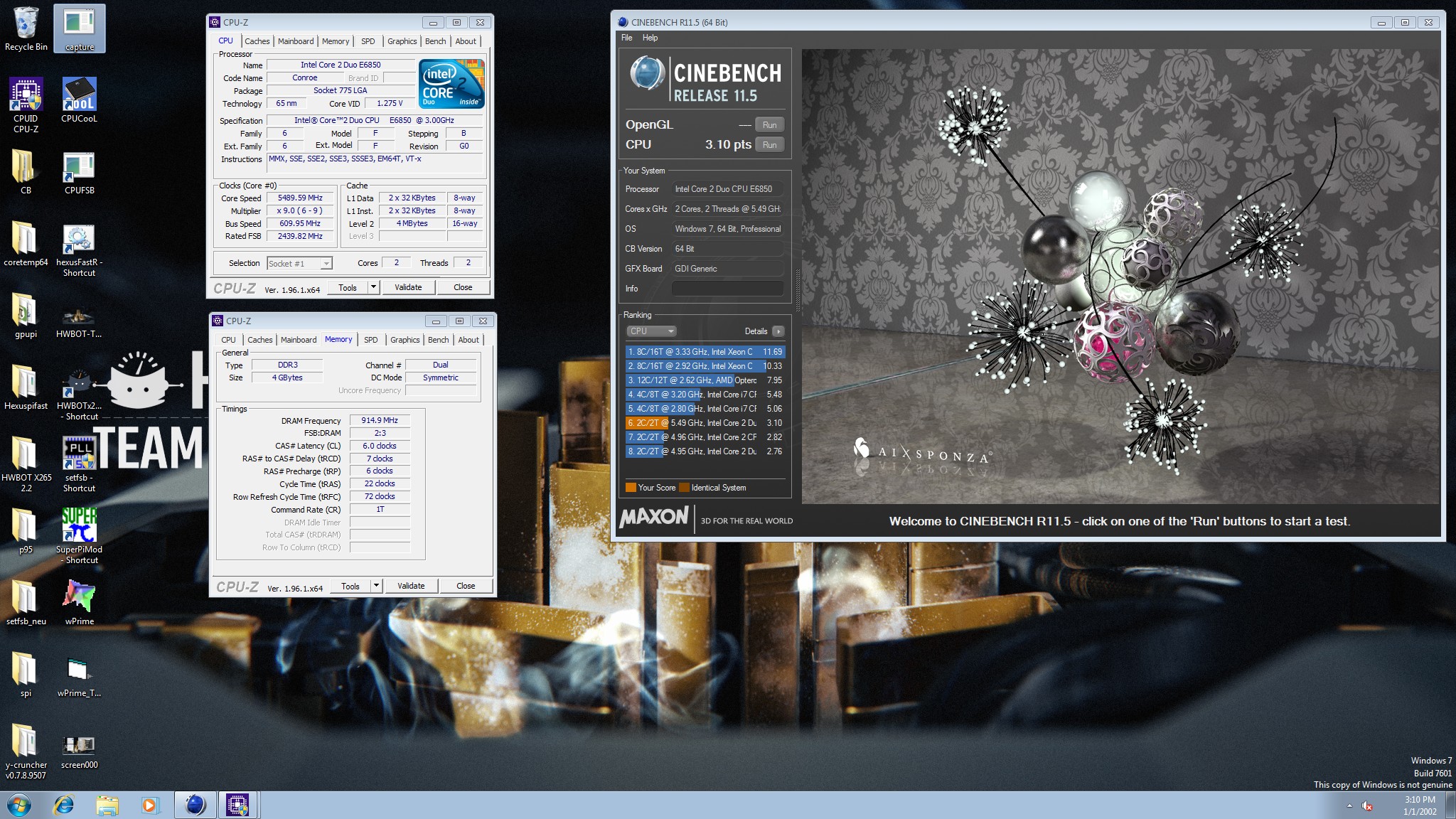Viewport: 1456px width, 819px height.
Task: Open the coretemp64 folder
Action: [x=26, y=243]
